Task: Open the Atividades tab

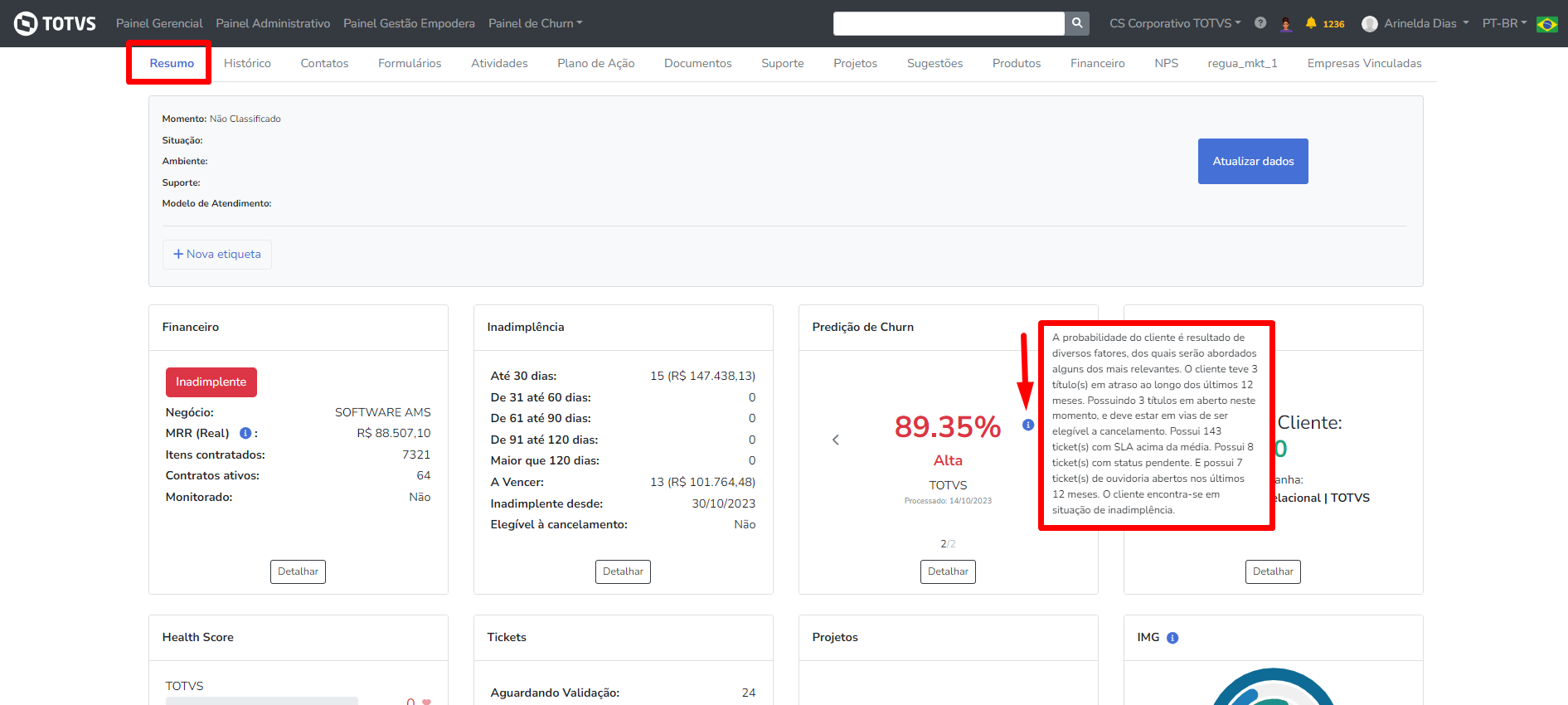Action: pos(499,63)
